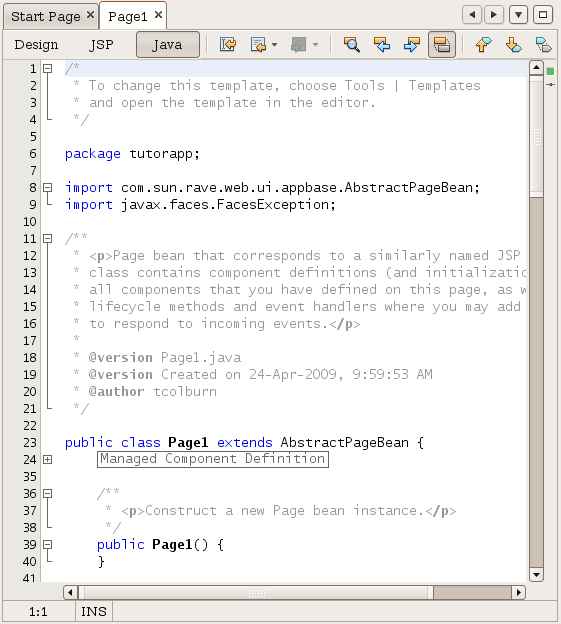Toggle INS insert mode indicator
The width and height of the screenshot is (561, 624).
coord(94,611)
